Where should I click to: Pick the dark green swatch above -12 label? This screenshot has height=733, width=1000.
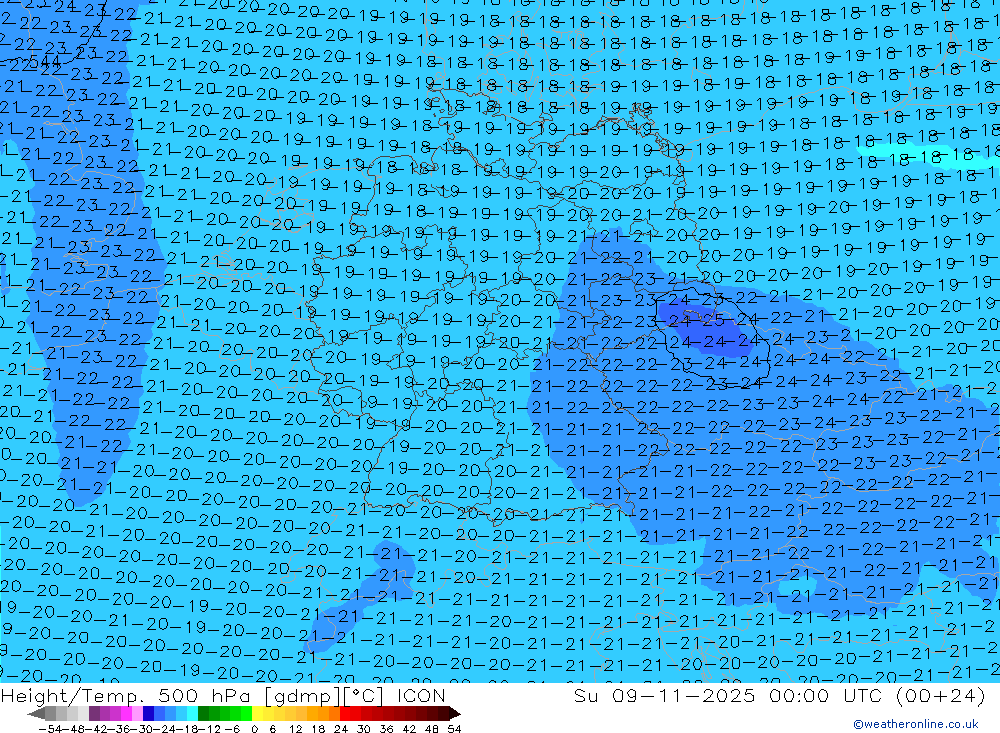[x=203, y=713]
